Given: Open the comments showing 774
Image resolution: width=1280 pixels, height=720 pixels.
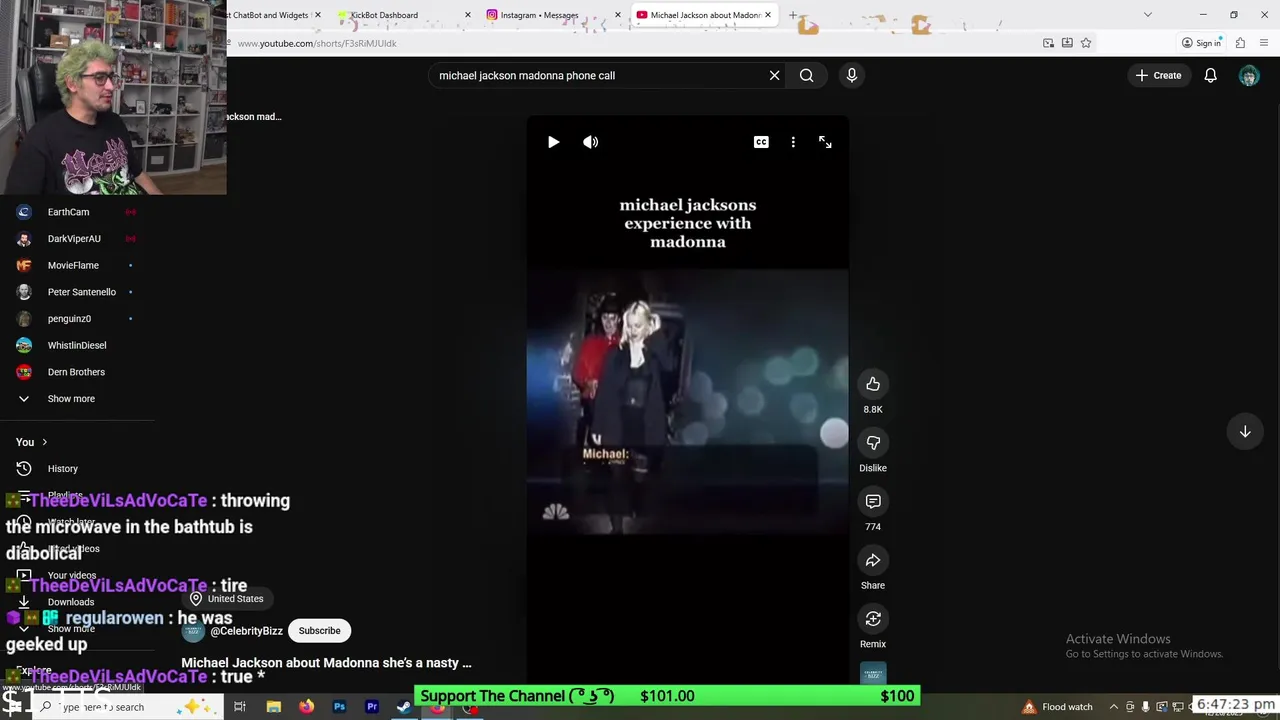Looking at the screenshot, I should [x=873, y=501].
